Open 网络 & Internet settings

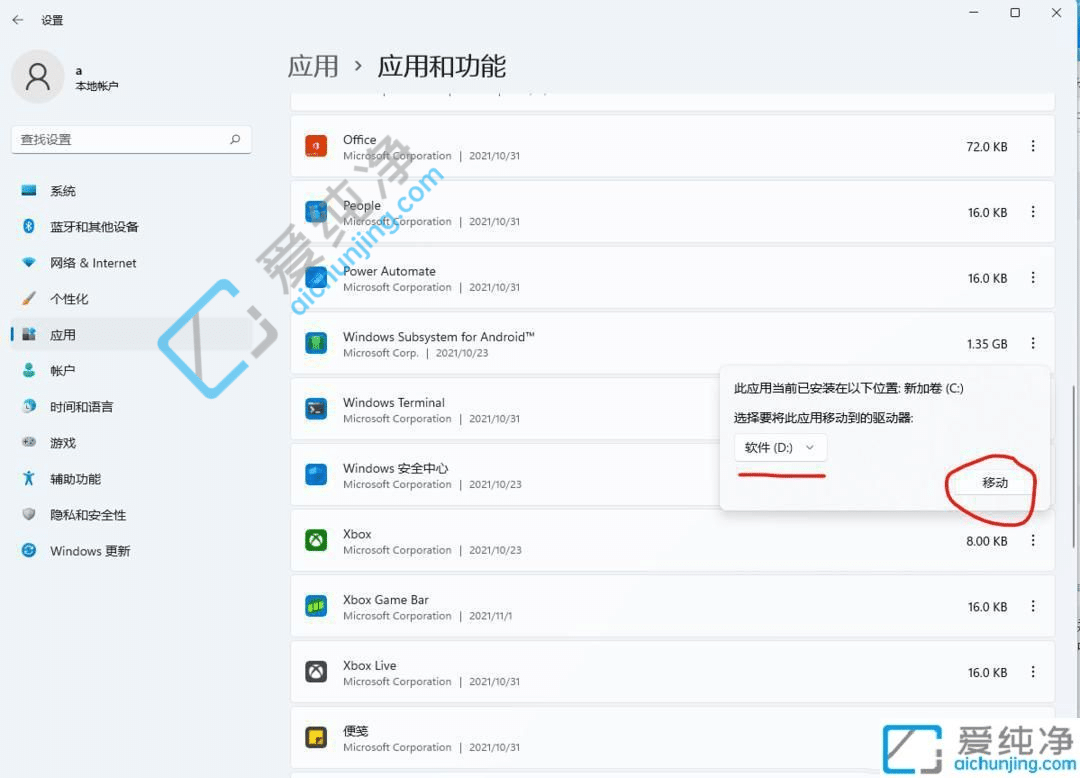click(x=131, y=263)
